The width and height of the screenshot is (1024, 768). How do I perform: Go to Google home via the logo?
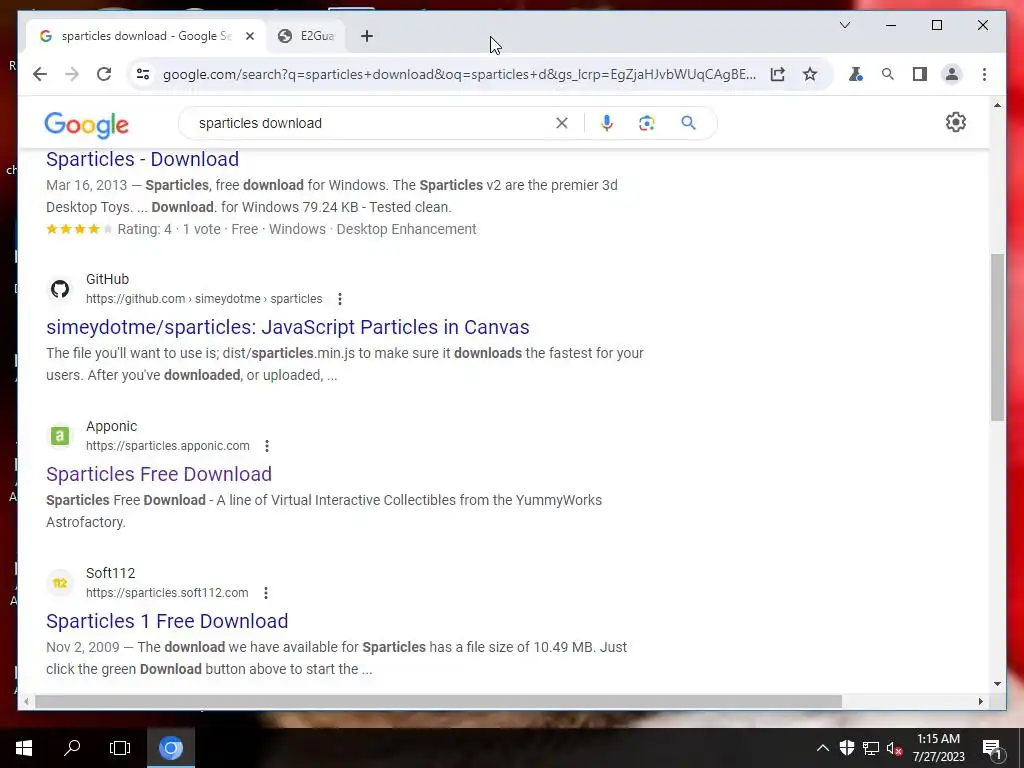point(86,125)
